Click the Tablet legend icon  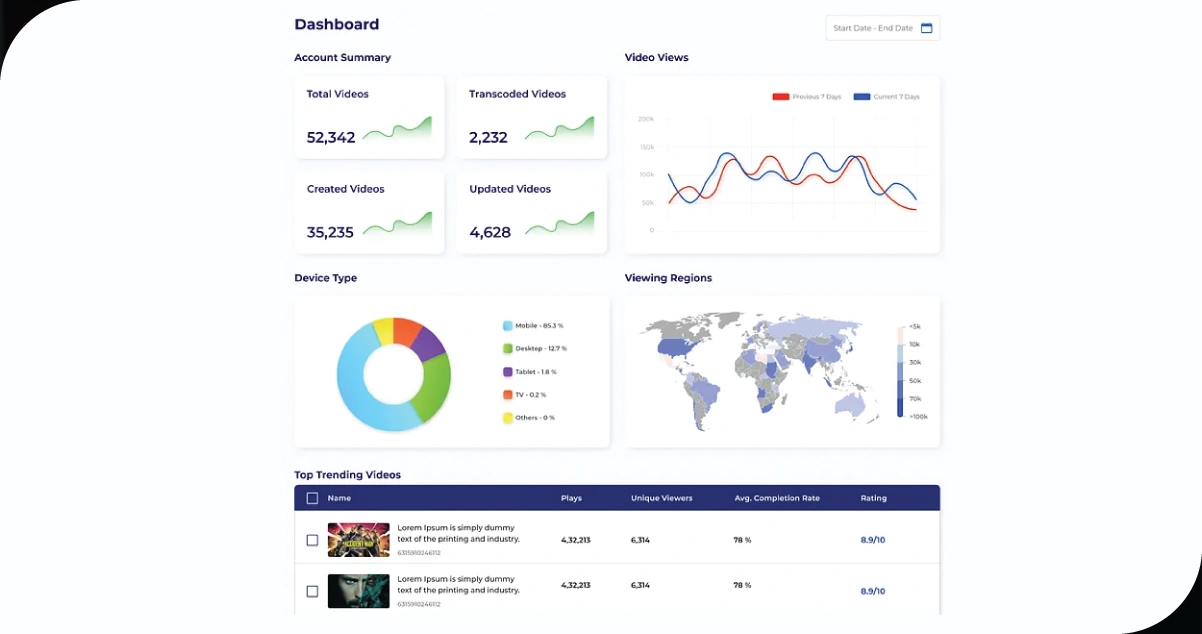coord(507,372)
